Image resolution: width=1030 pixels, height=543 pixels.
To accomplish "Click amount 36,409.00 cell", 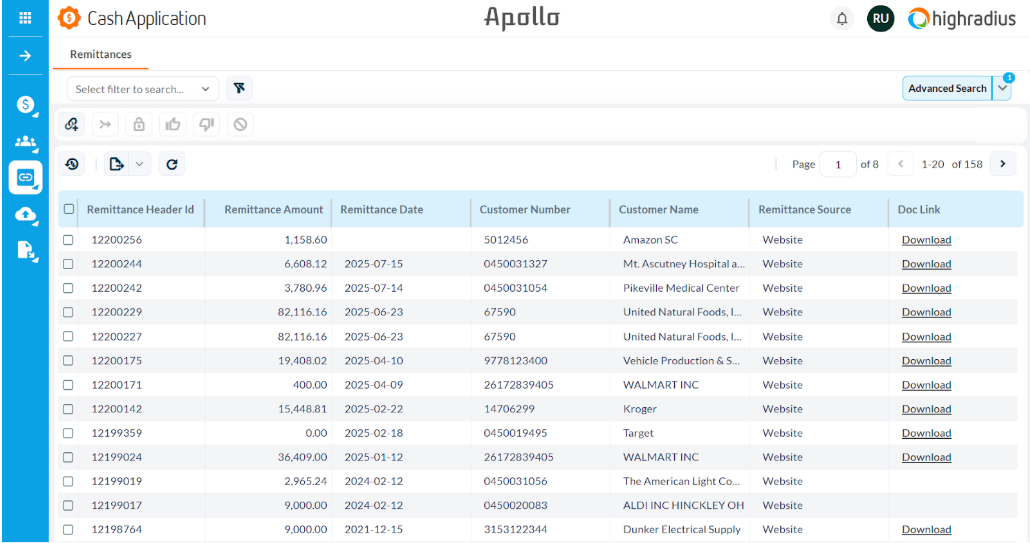I will [x=302, y=457].
